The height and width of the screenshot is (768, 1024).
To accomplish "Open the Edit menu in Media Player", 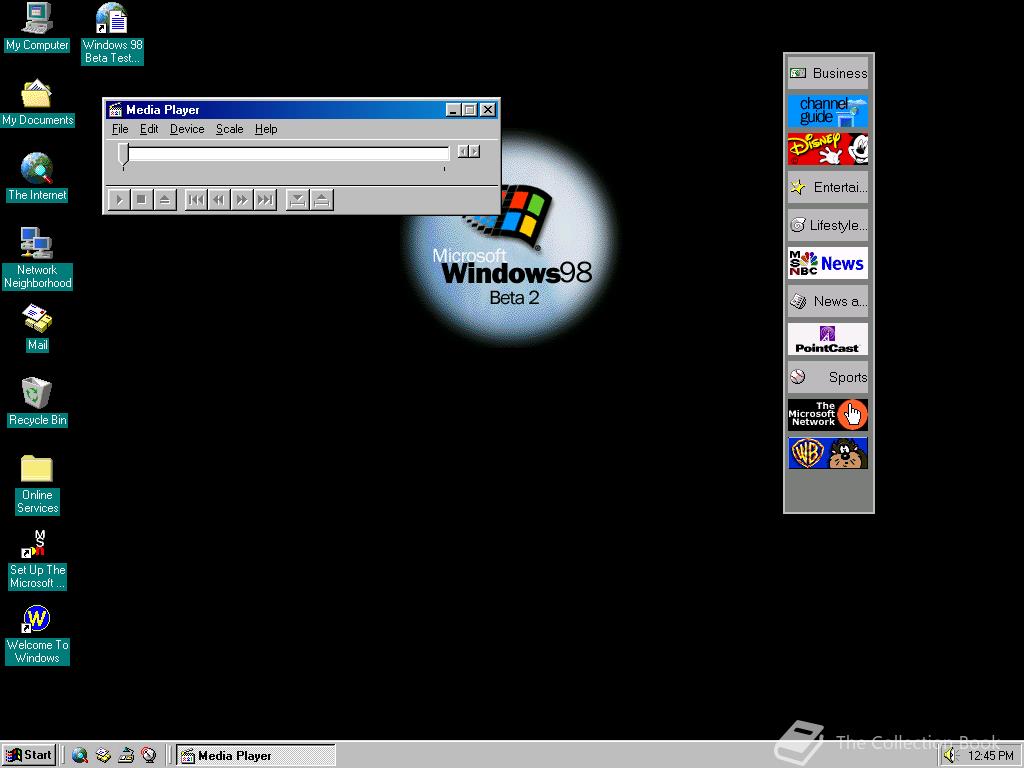I will coord(149,129).
